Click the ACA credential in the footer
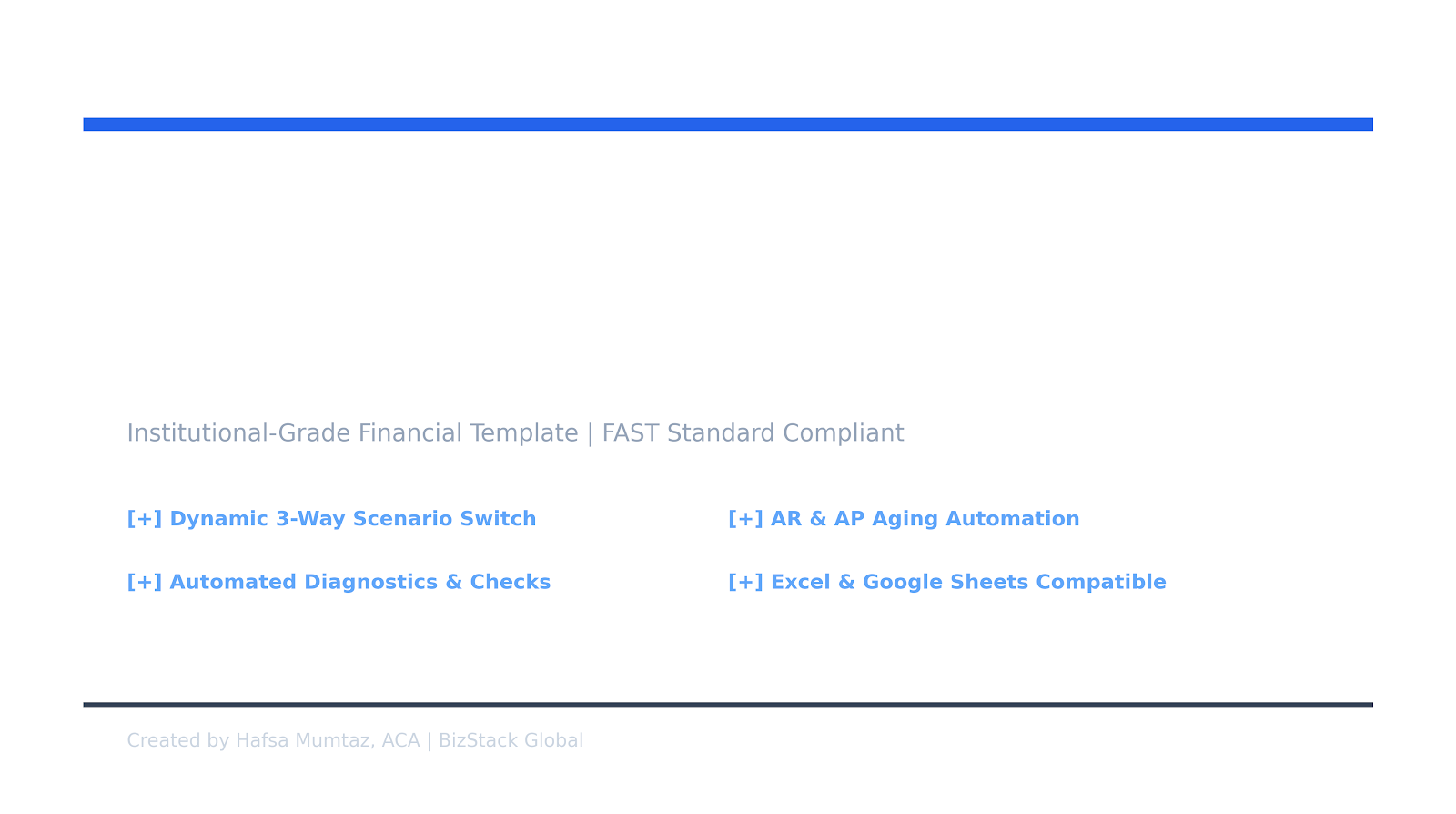Image resolution: width=1456 pixels, height=814 pixels. pos(400,740)
